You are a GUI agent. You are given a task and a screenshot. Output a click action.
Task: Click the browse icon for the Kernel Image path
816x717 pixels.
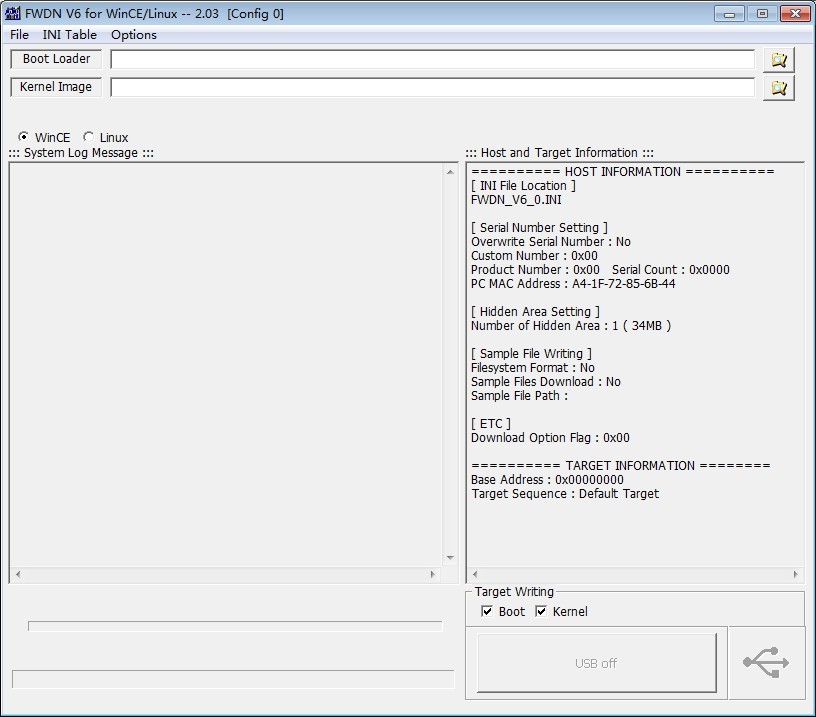[779, 88]
